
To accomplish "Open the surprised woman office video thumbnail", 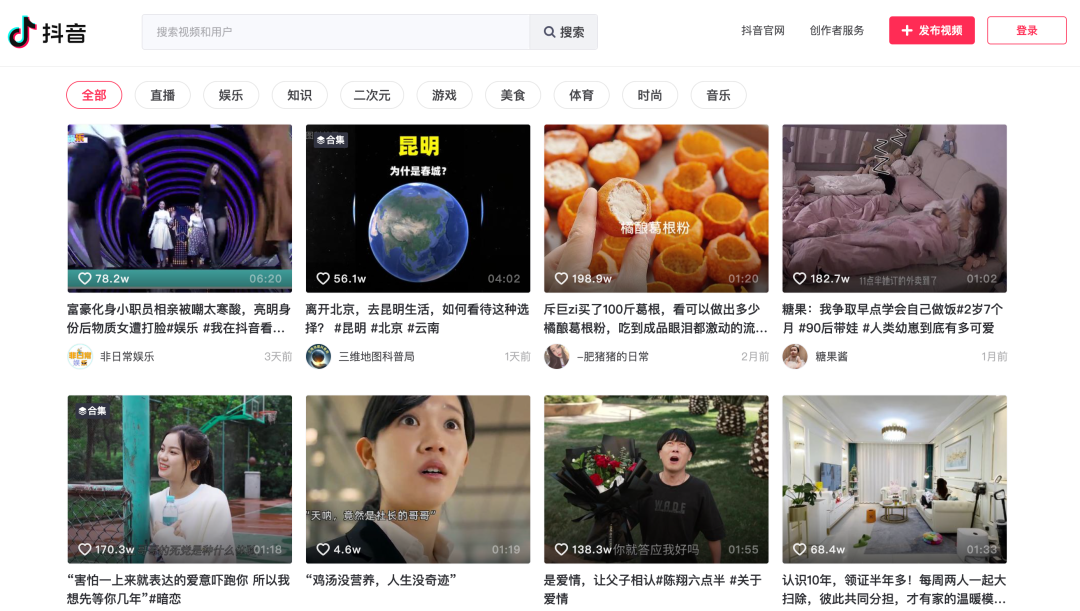I will [418, 479].
